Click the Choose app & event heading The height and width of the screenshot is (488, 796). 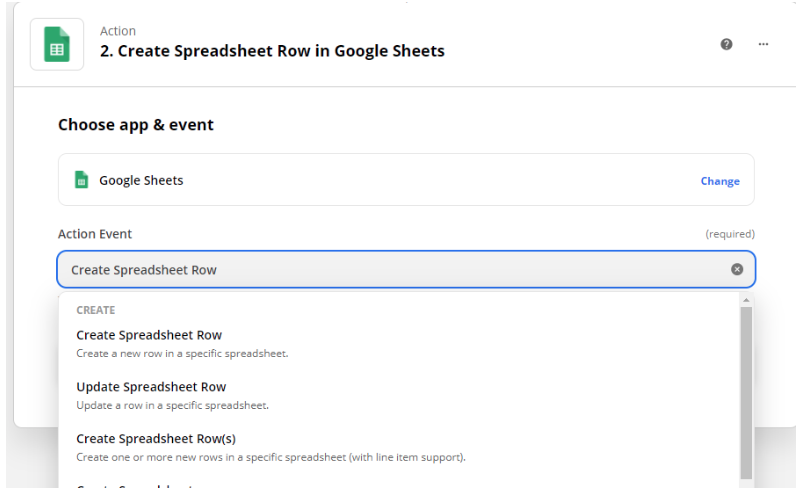(x=136, y=124)
